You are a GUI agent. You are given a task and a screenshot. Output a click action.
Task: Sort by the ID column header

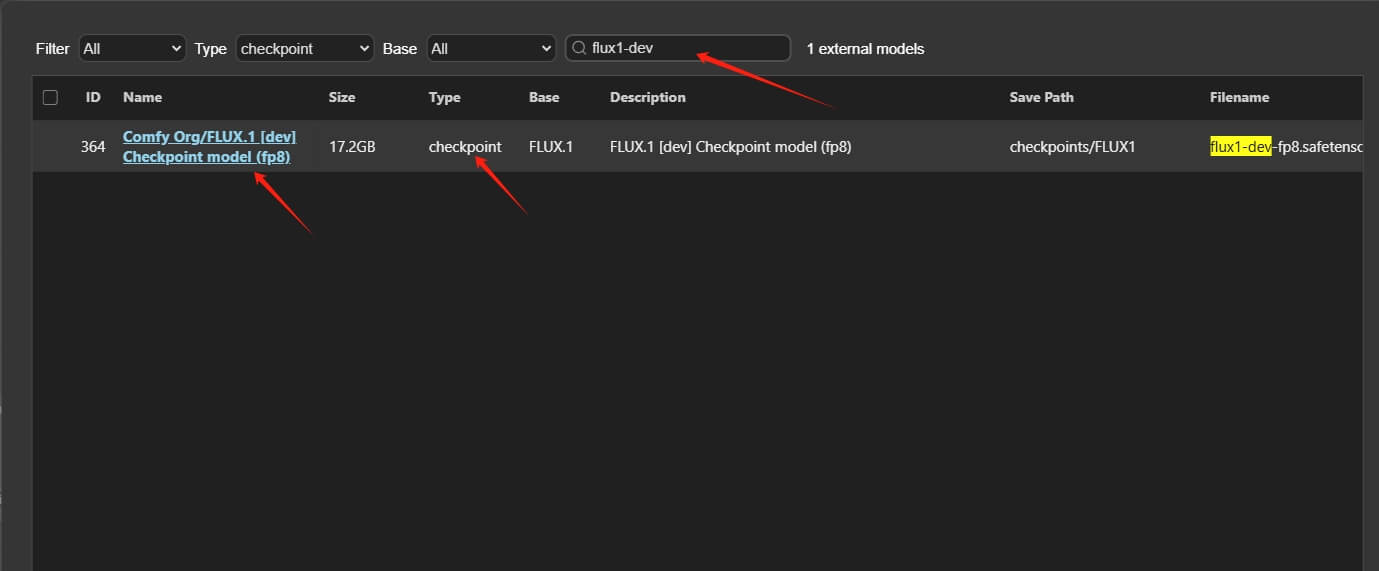93,98
